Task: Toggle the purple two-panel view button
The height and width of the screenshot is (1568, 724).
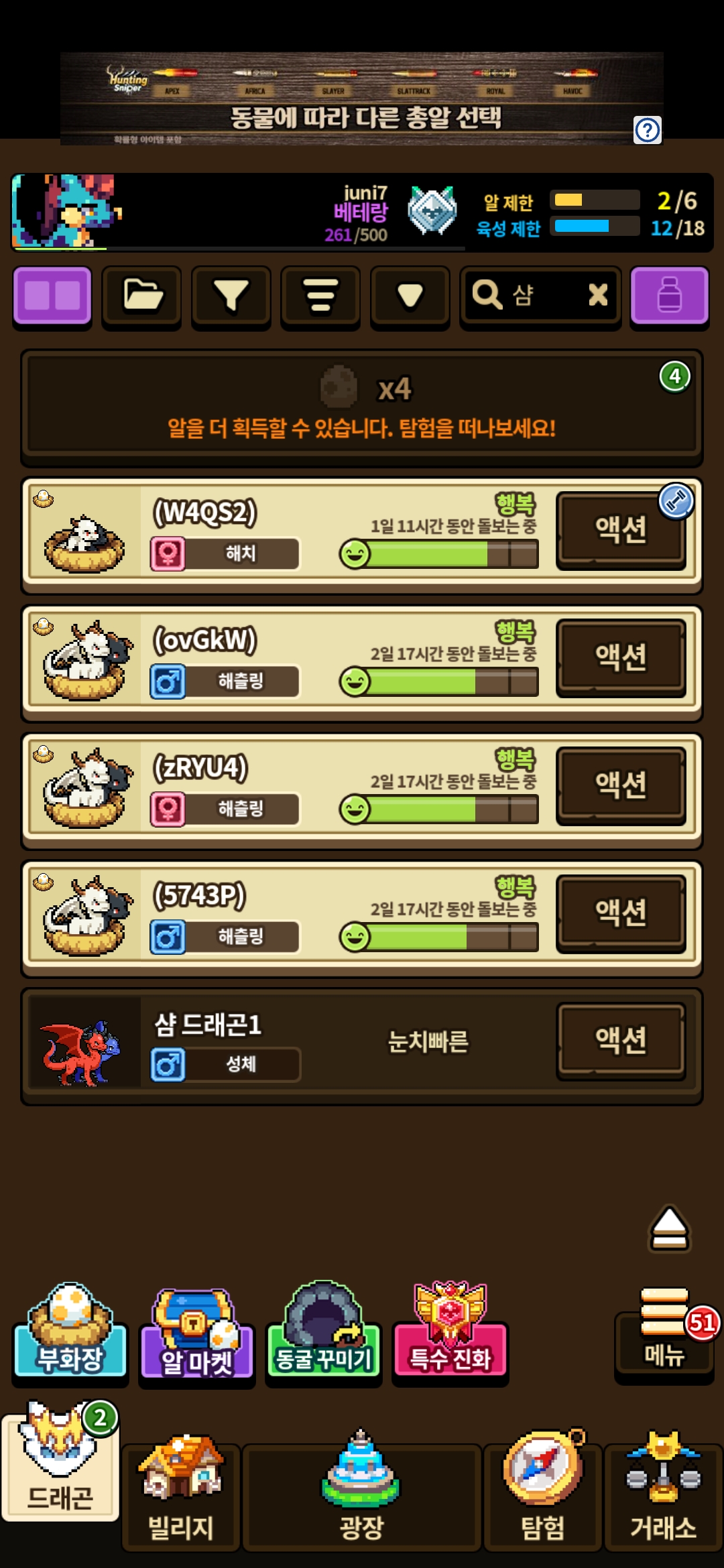Action: 52,296
